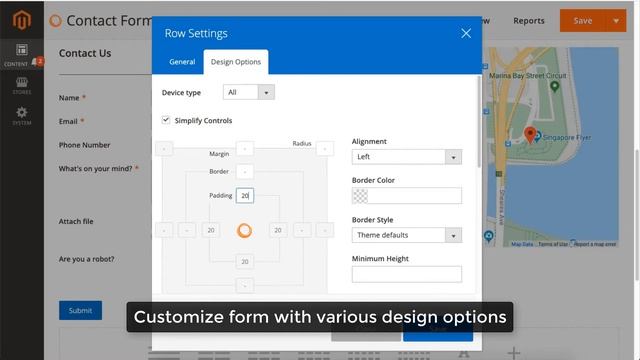Click the top Padding input field
Image resolution: width=640 pixels, height=360 pixels.
point(244,196)
